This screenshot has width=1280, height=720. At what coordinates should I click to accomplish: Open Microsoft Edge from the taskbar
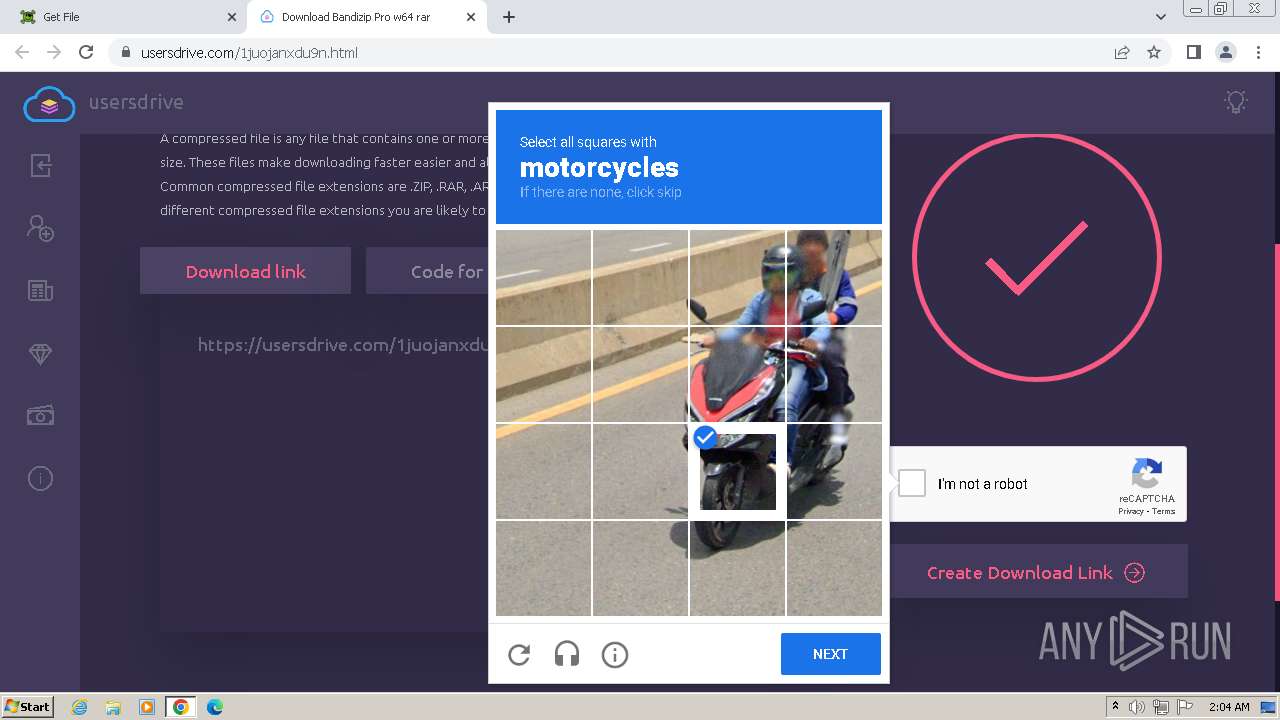point(214,707)
